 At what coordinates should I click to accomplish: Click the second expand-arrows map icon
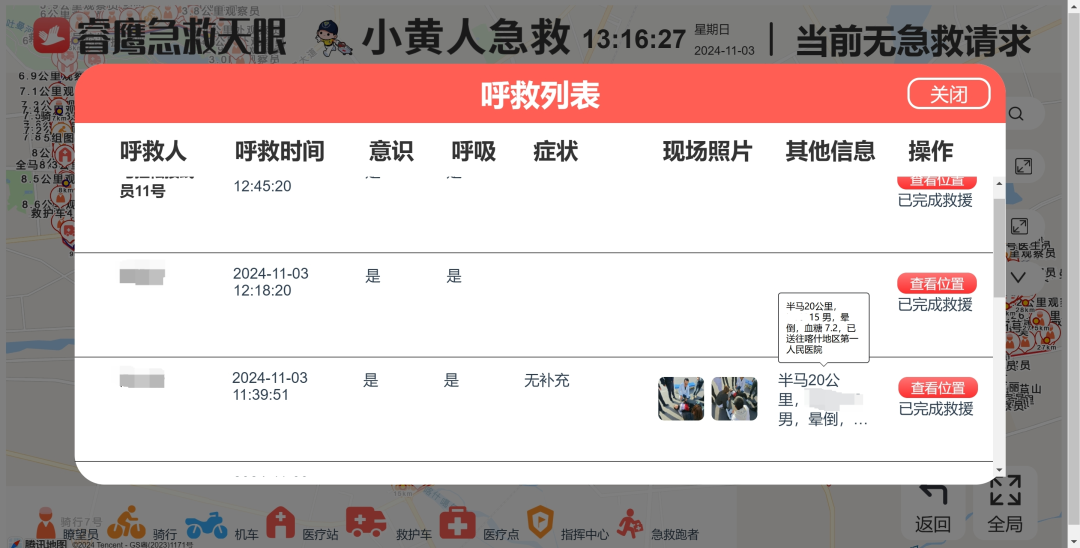(x=1019, y=226)
